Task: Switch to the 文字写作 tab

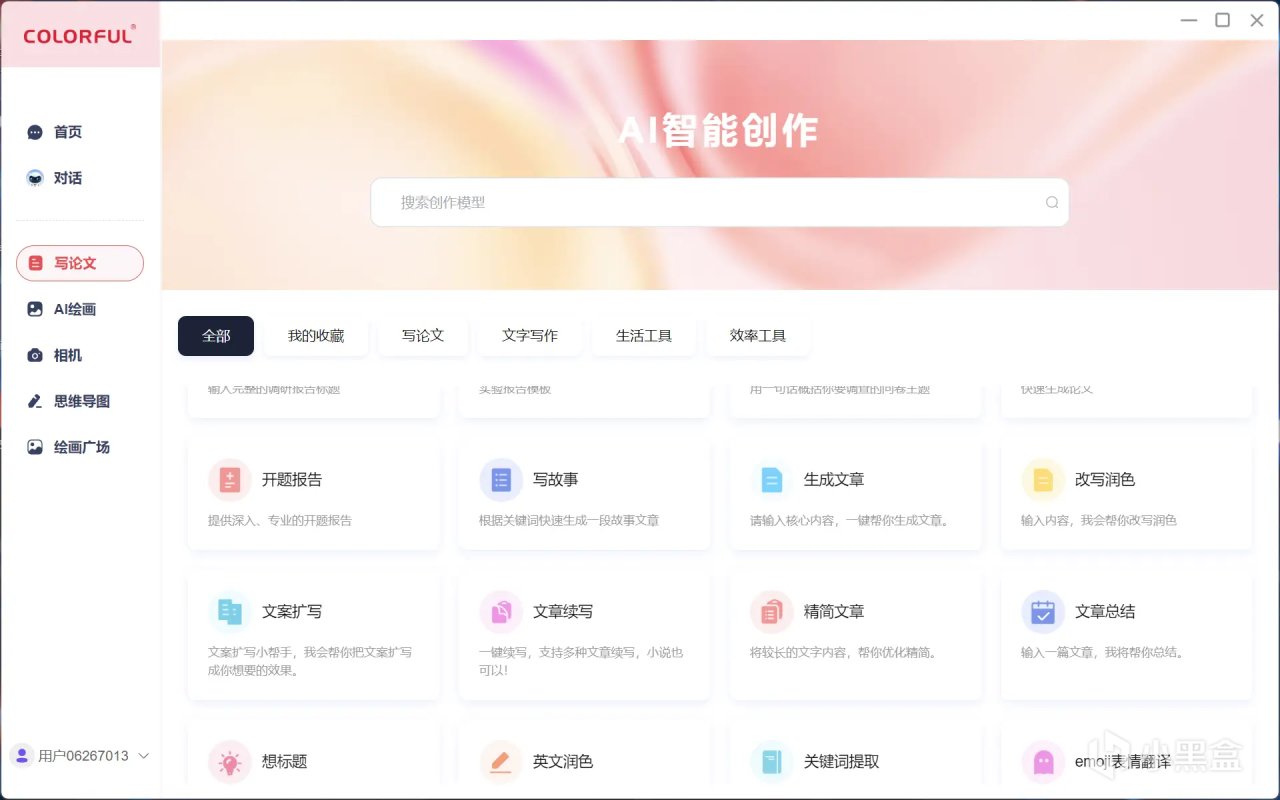Action: pos(530,336)
